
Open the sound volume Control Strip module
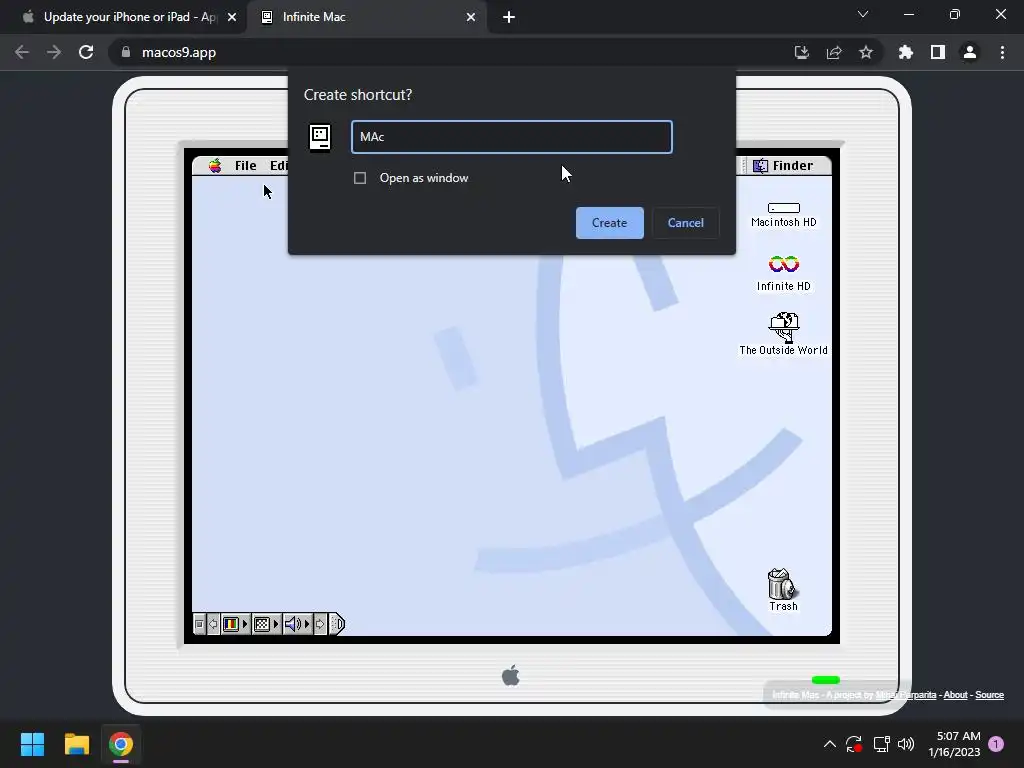pyautogui.click(x=293, y=624)
